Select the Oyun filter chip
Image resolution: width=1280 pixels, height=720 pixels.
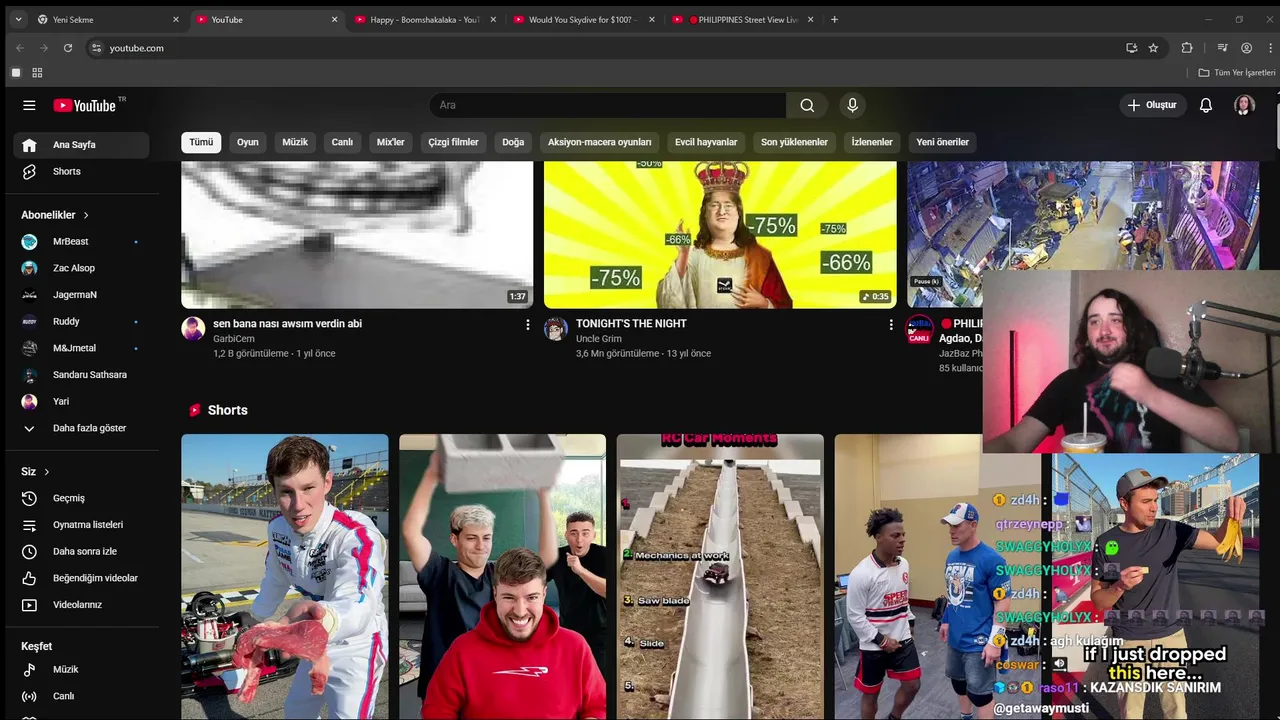pos(247,142)
